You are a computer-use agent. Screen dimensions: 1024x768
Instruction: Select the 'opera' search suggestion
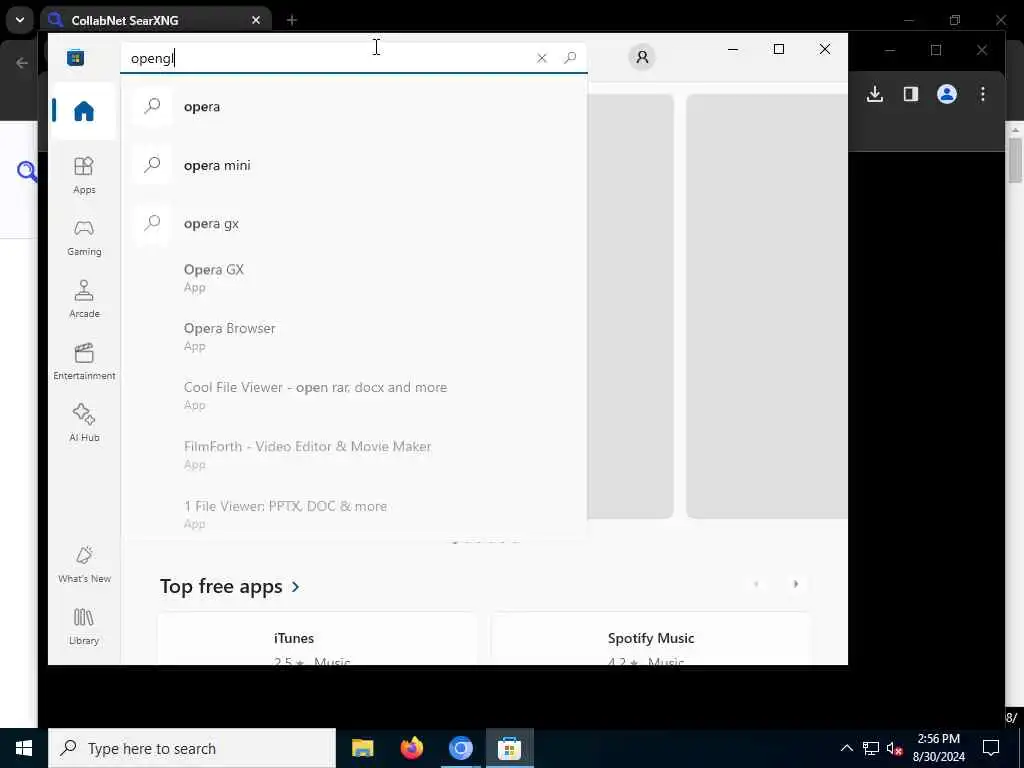point(353,106)
